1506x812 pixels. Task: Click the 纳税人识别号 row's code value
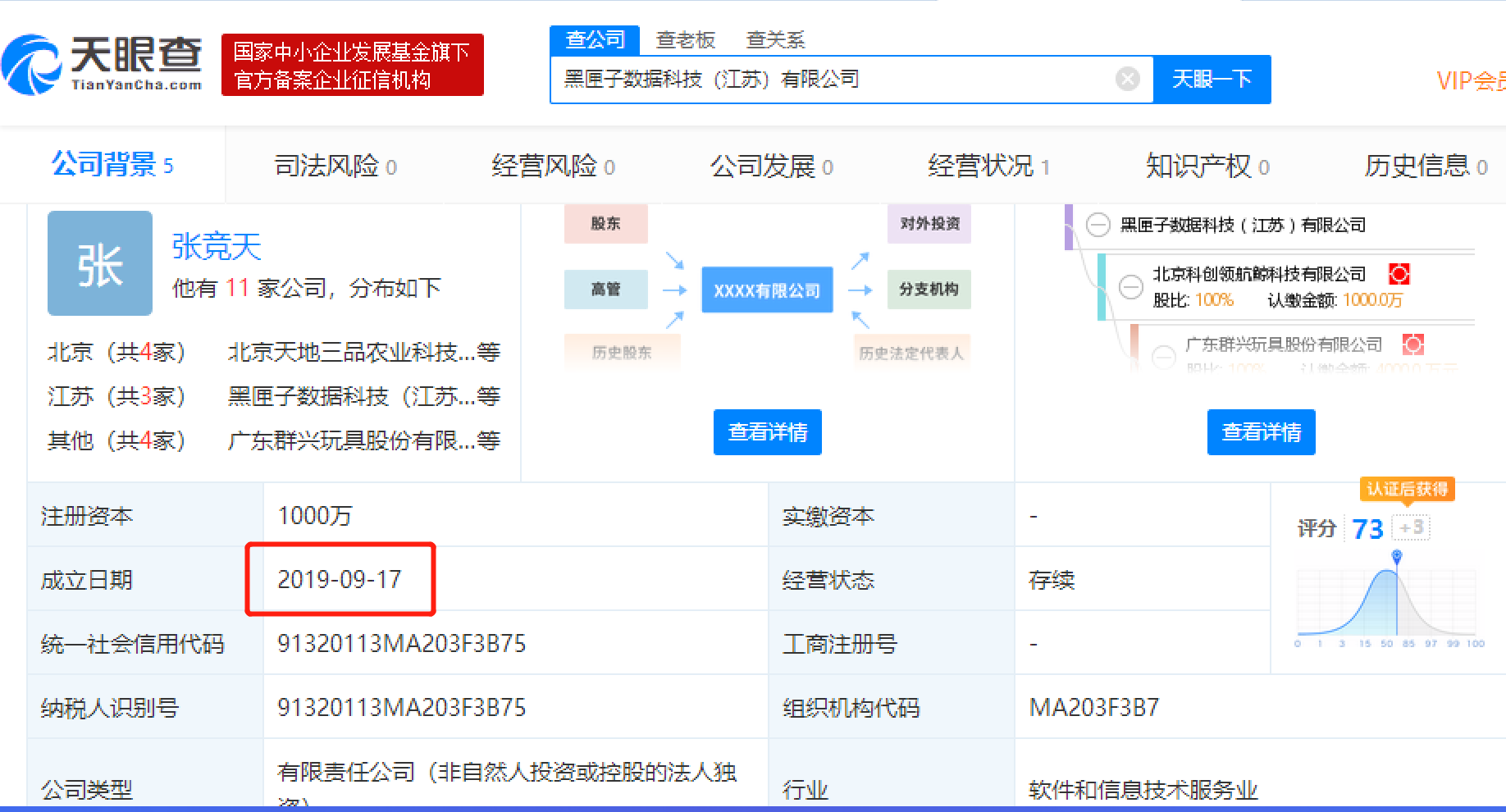(401, 708)
